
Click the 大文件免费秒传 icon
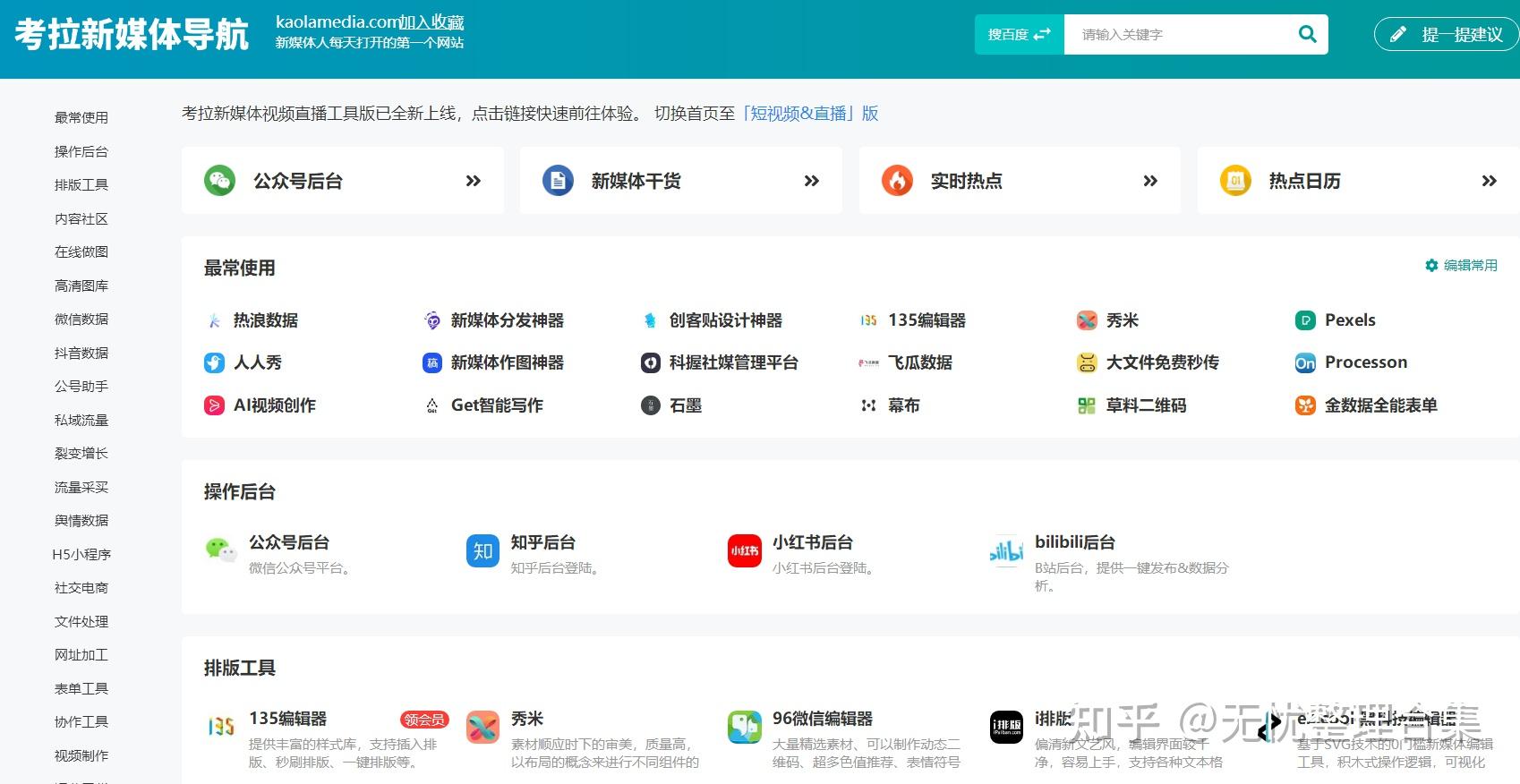click(1087, 362)
